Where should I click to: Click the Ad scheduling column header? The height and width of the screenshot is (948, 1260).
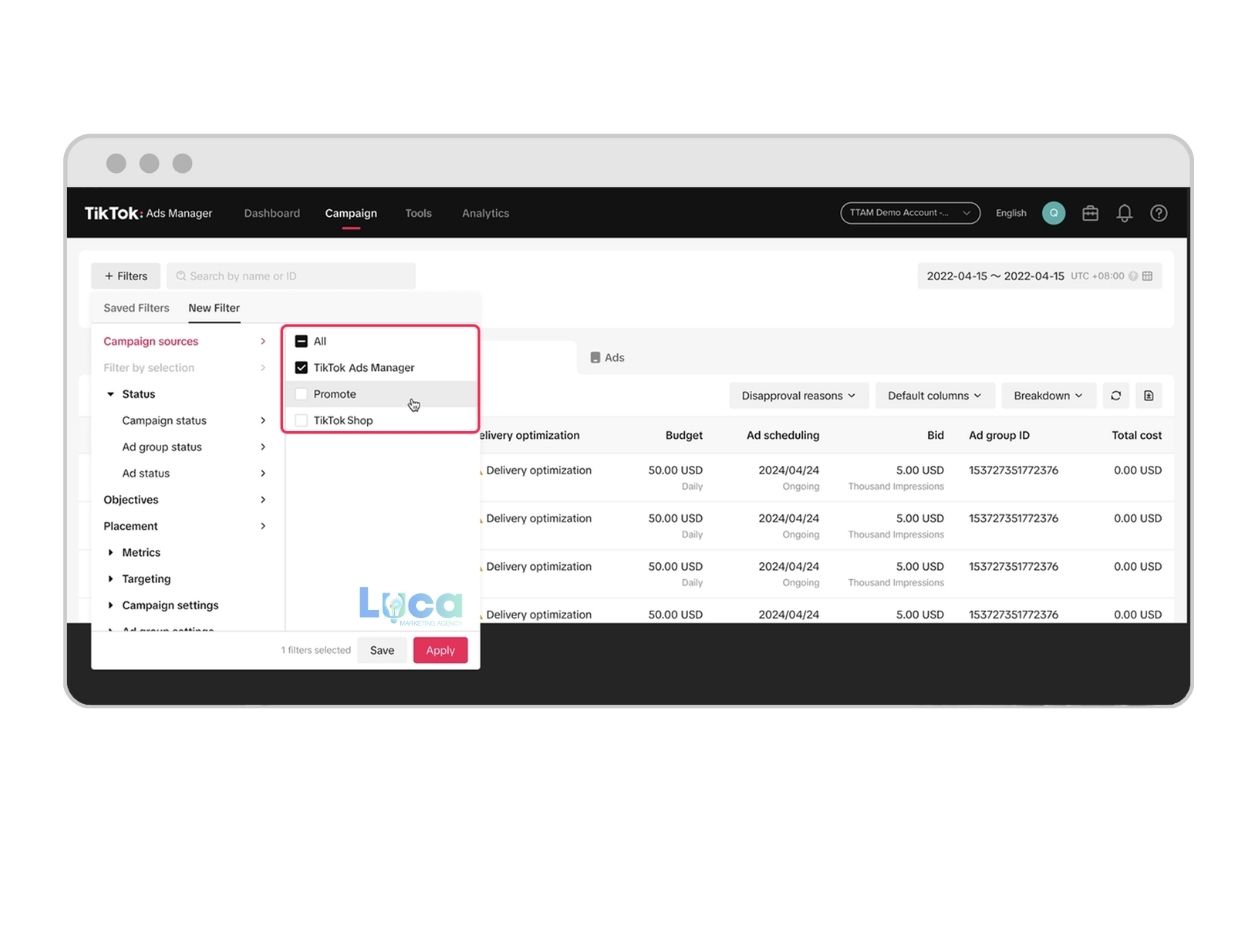[x=783, y=435]
